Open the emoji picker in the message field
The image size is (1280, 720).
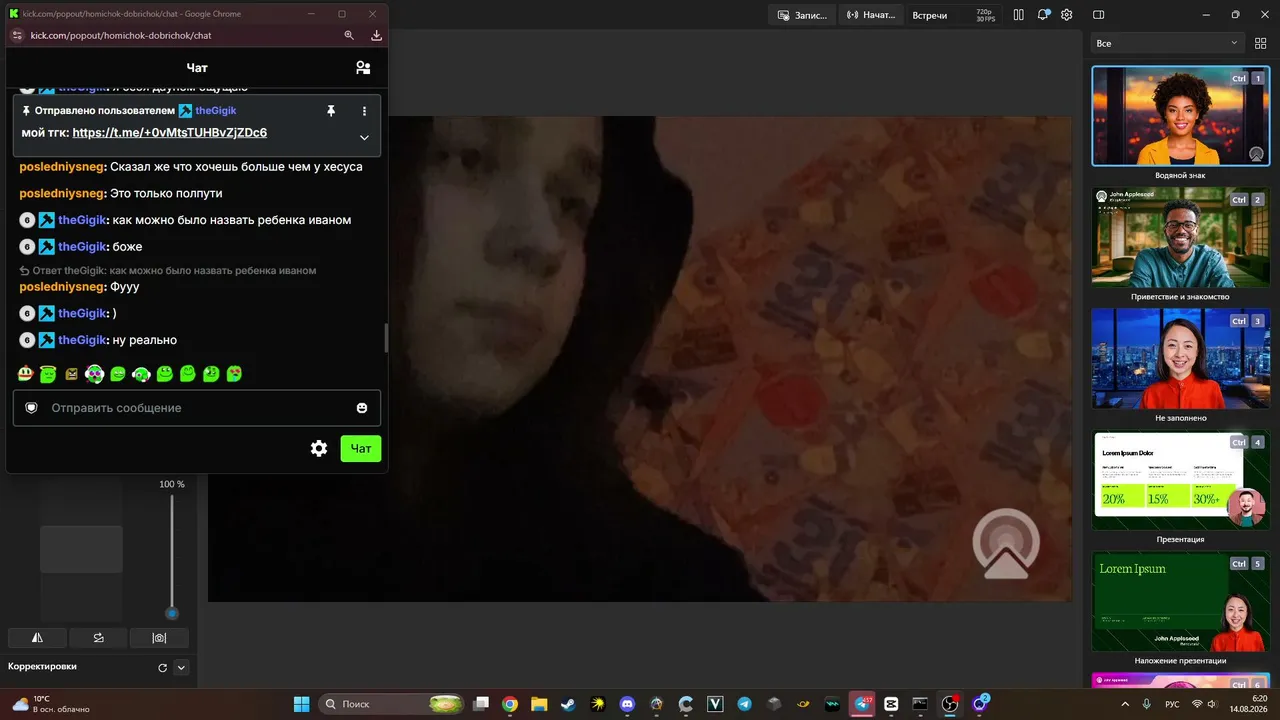362,408
